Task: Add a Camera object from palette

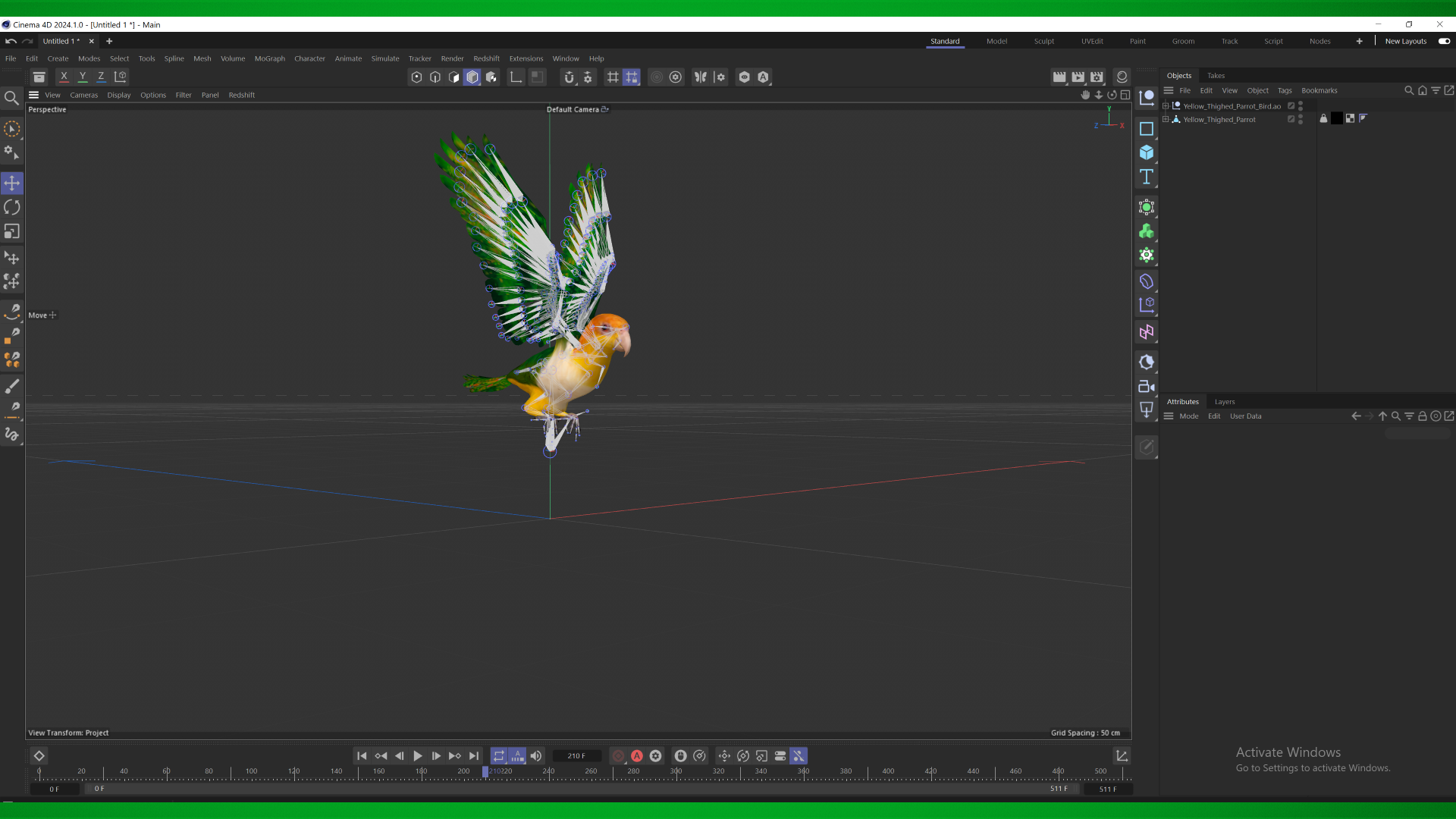Action: pos(1147,387)
